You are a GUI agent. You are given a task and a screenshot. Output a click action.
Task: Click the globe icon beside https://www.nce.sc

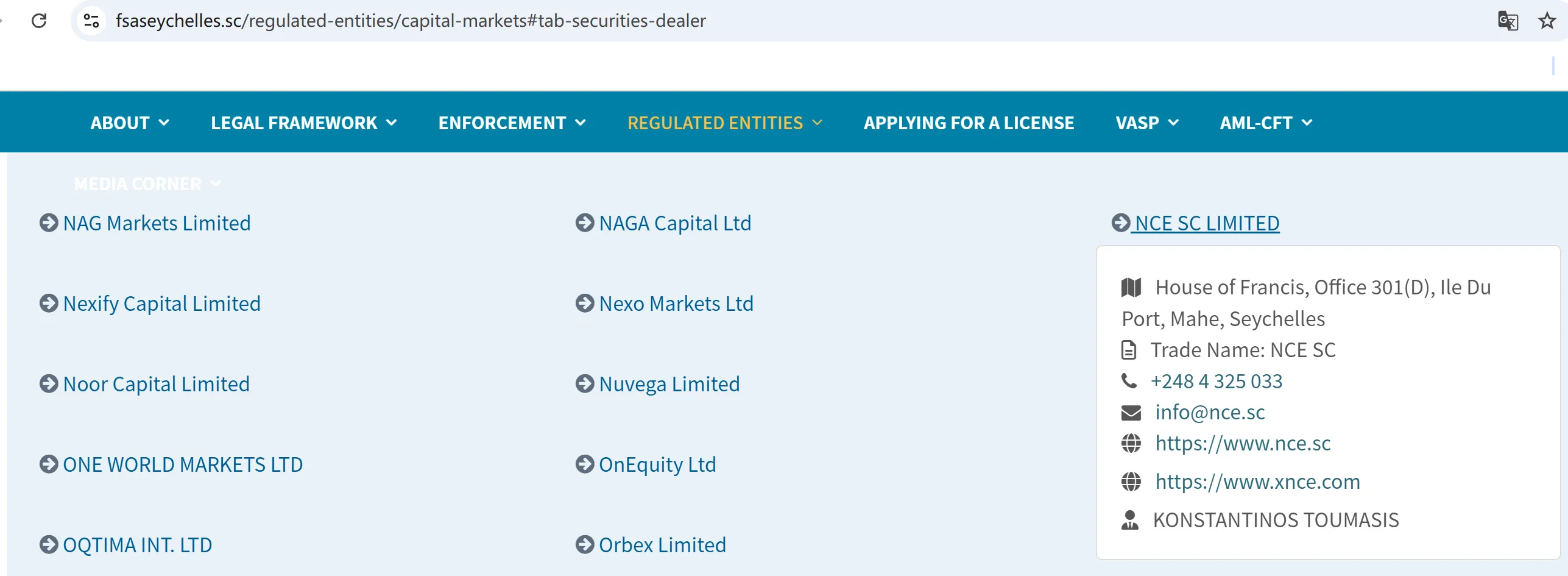pos(1131,444)
